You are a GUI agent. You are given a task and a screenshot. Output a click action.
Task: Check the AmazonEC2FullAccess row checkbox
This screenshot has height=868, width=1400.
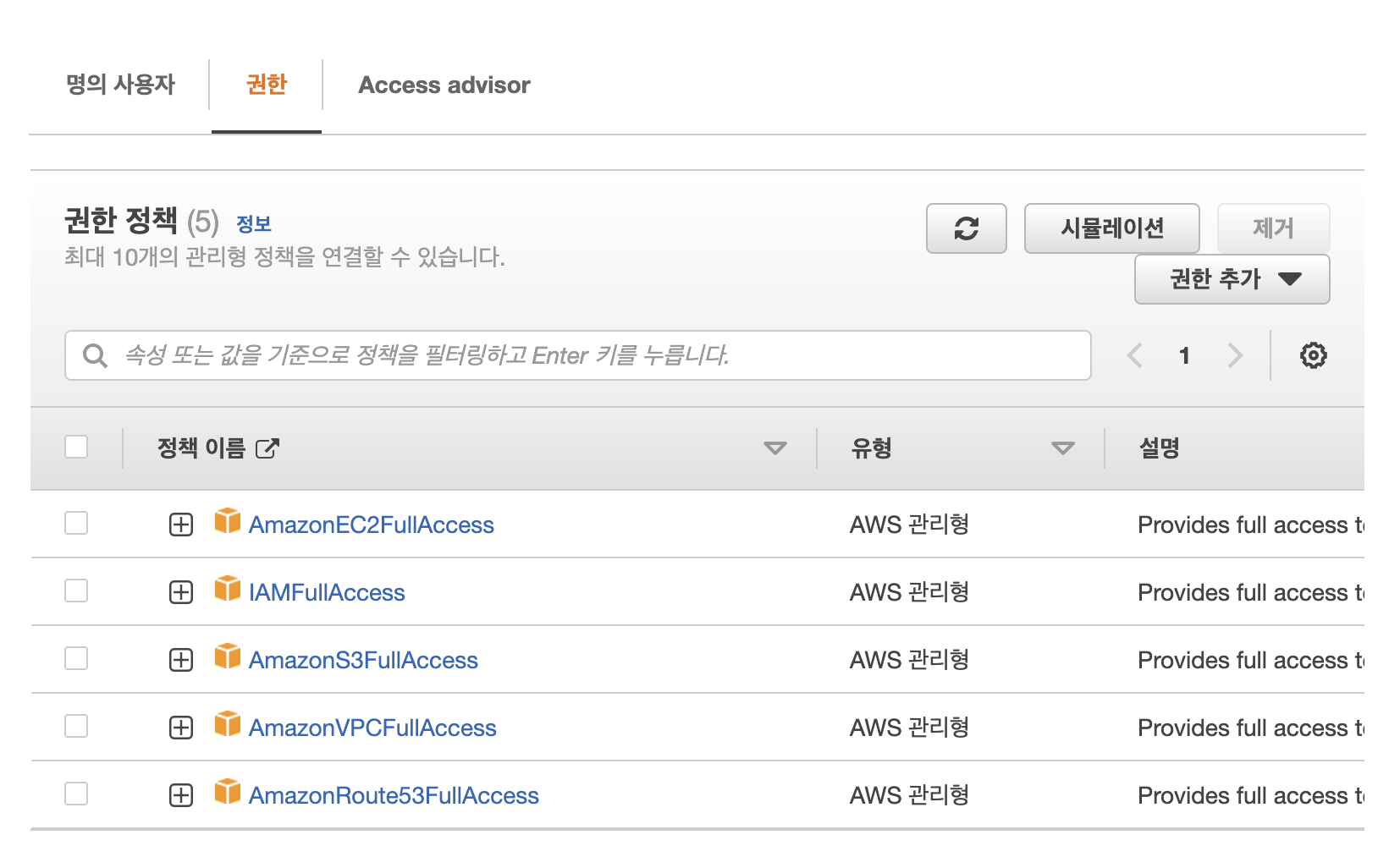coord(76,523)
